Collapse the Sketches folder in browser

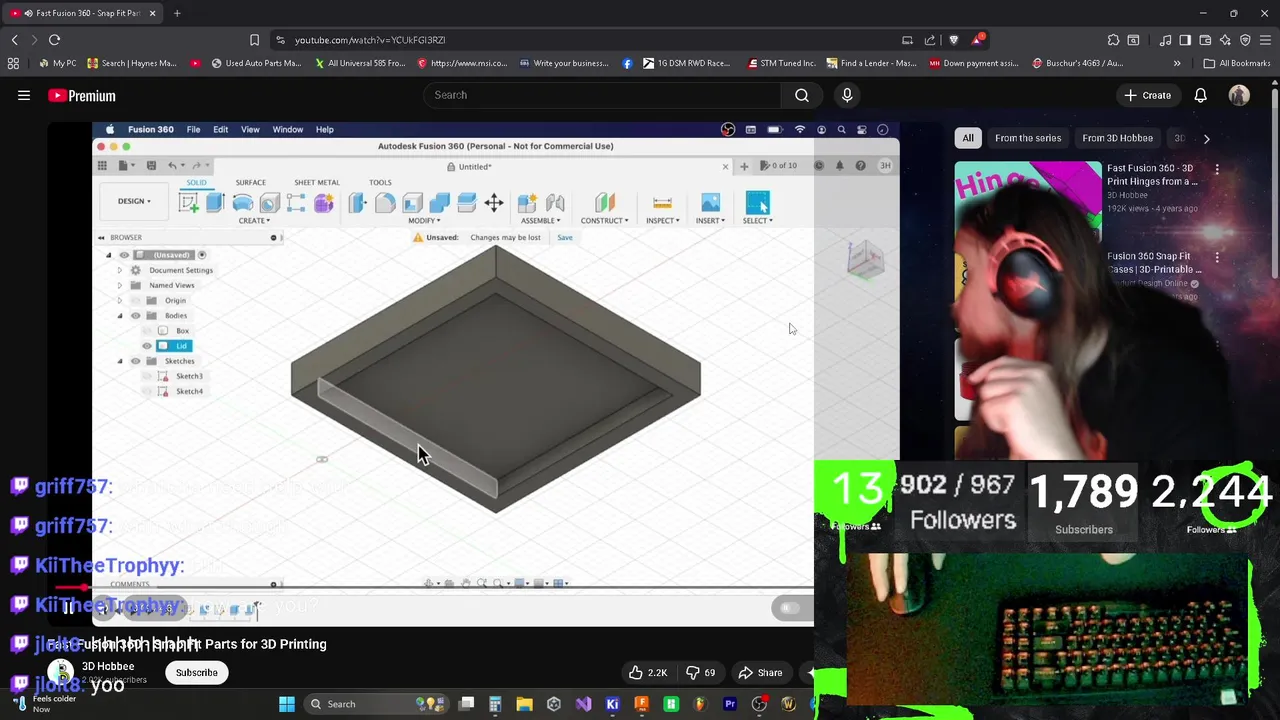[120, 361]
